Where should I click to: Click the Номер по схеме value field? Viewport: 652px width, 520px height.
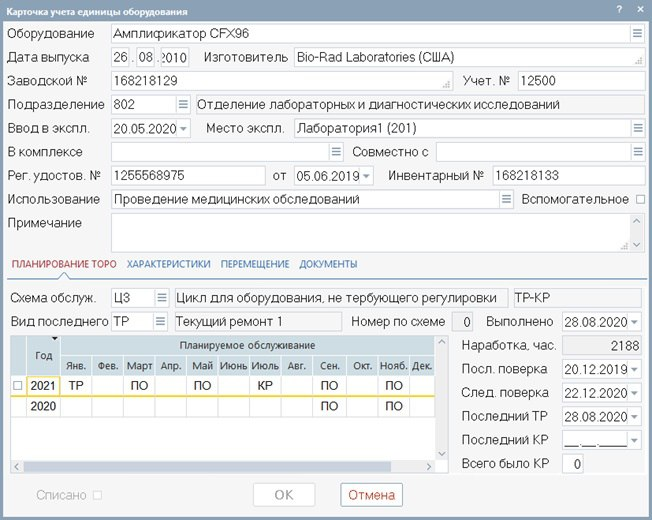pos(463,322)
